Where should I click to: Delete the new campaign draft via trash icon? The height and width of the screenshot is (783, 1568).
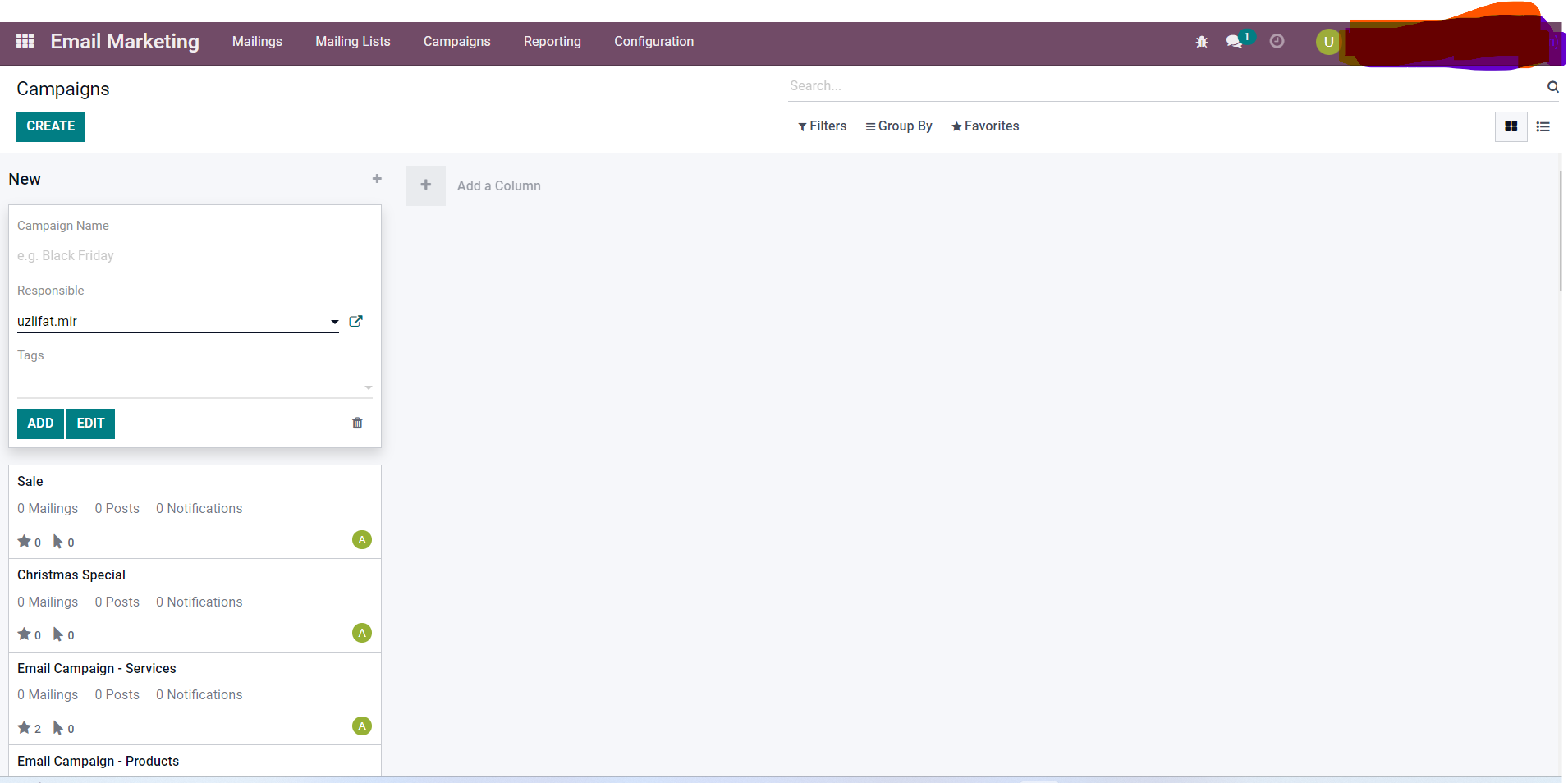point(357,423)
